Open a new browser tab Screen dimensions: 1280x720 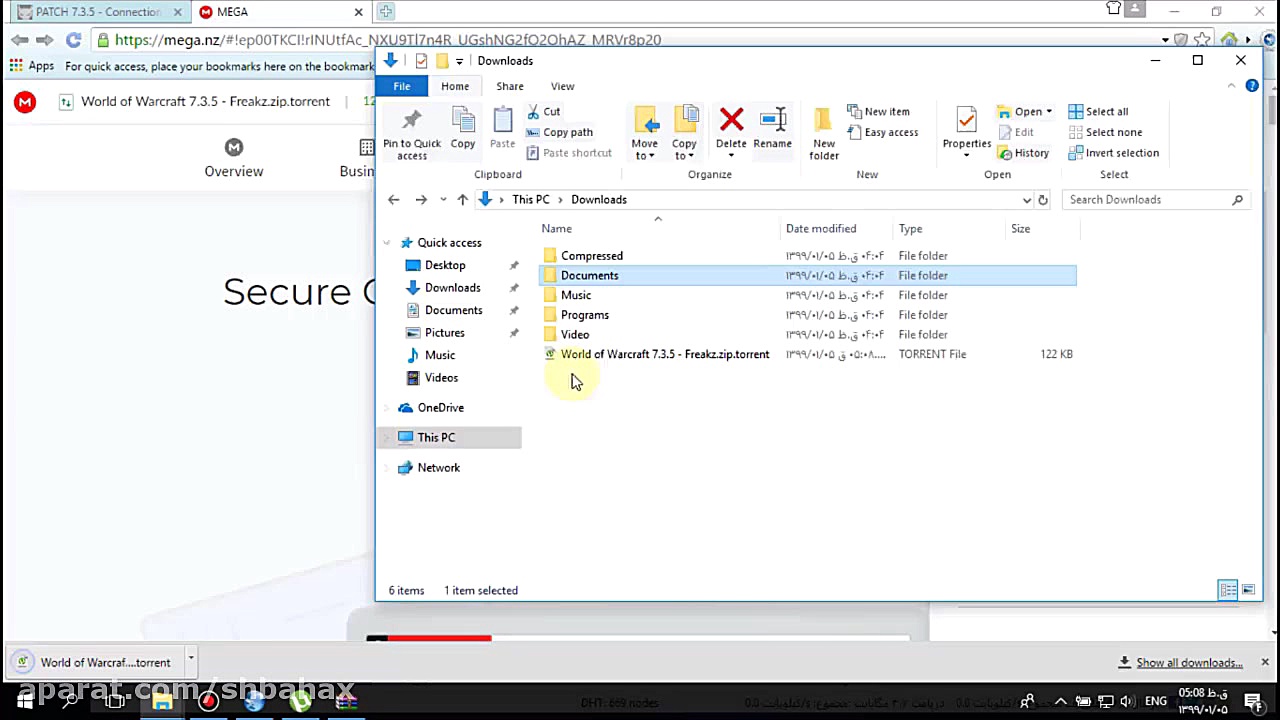click(385, 12)
